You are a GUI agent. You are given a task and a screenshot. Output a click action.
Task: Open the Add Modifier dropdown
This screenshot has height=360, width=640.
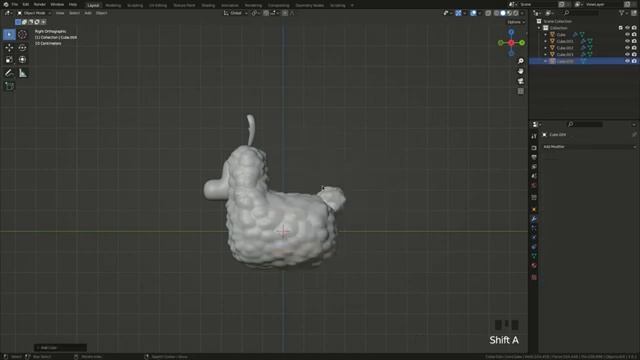(x=589, y=147)
